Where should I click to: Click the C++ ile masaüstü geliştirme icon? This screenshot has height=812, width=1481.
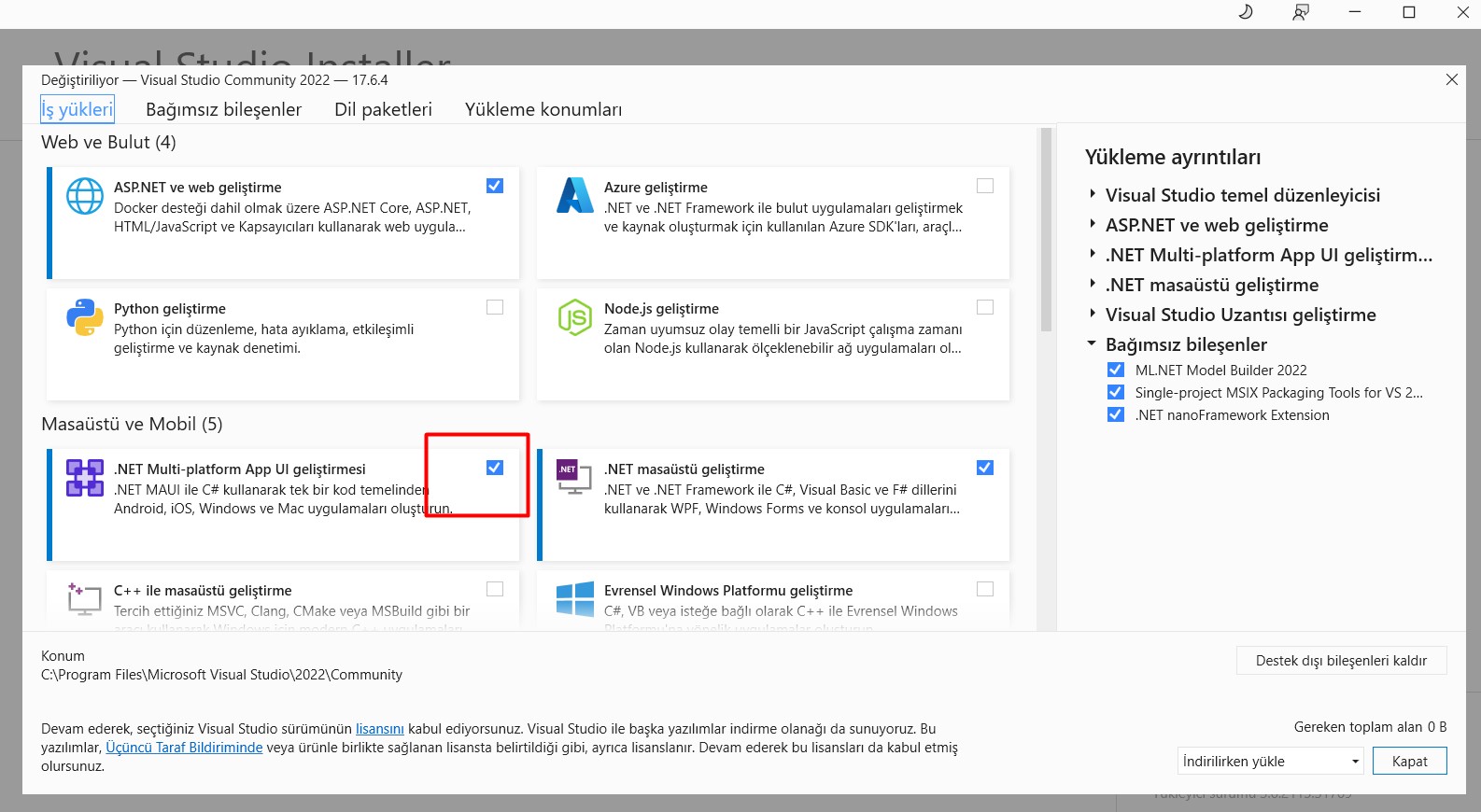[85, 598]
